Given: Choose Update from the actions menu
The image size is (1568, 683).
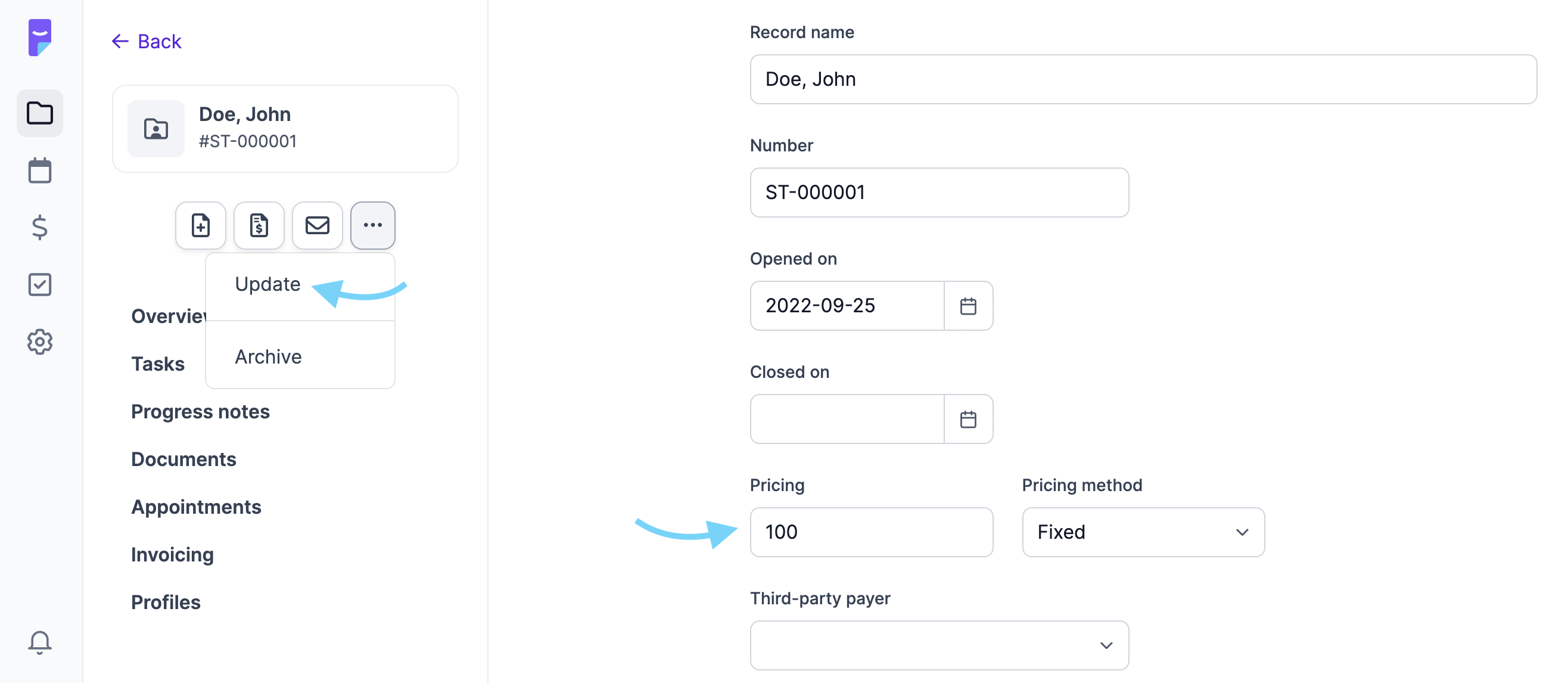Looking at the screenshot, I should pyautogui.click(x=268, y=284).
